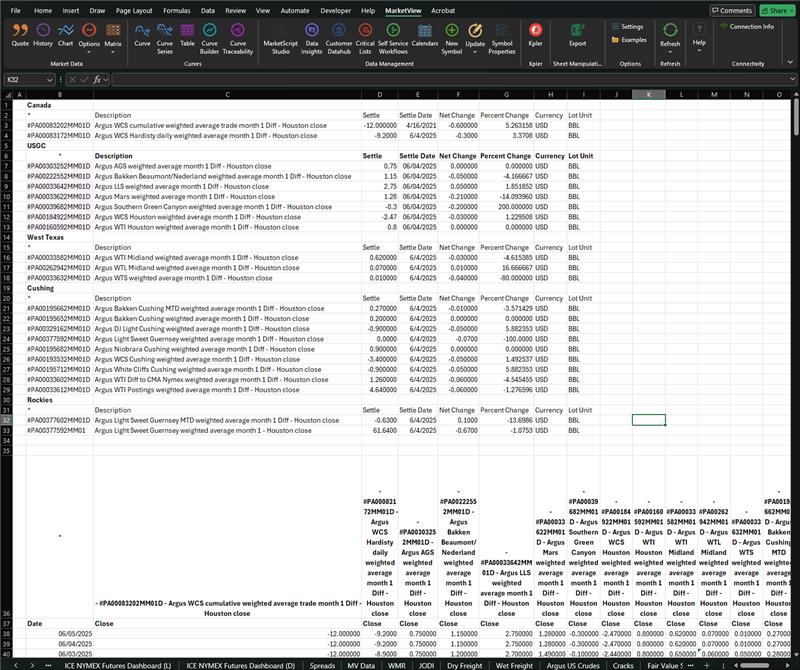The height and width of the screenshot is (670, 800).
Task: Select row 32 header
Action: (7, 420)
